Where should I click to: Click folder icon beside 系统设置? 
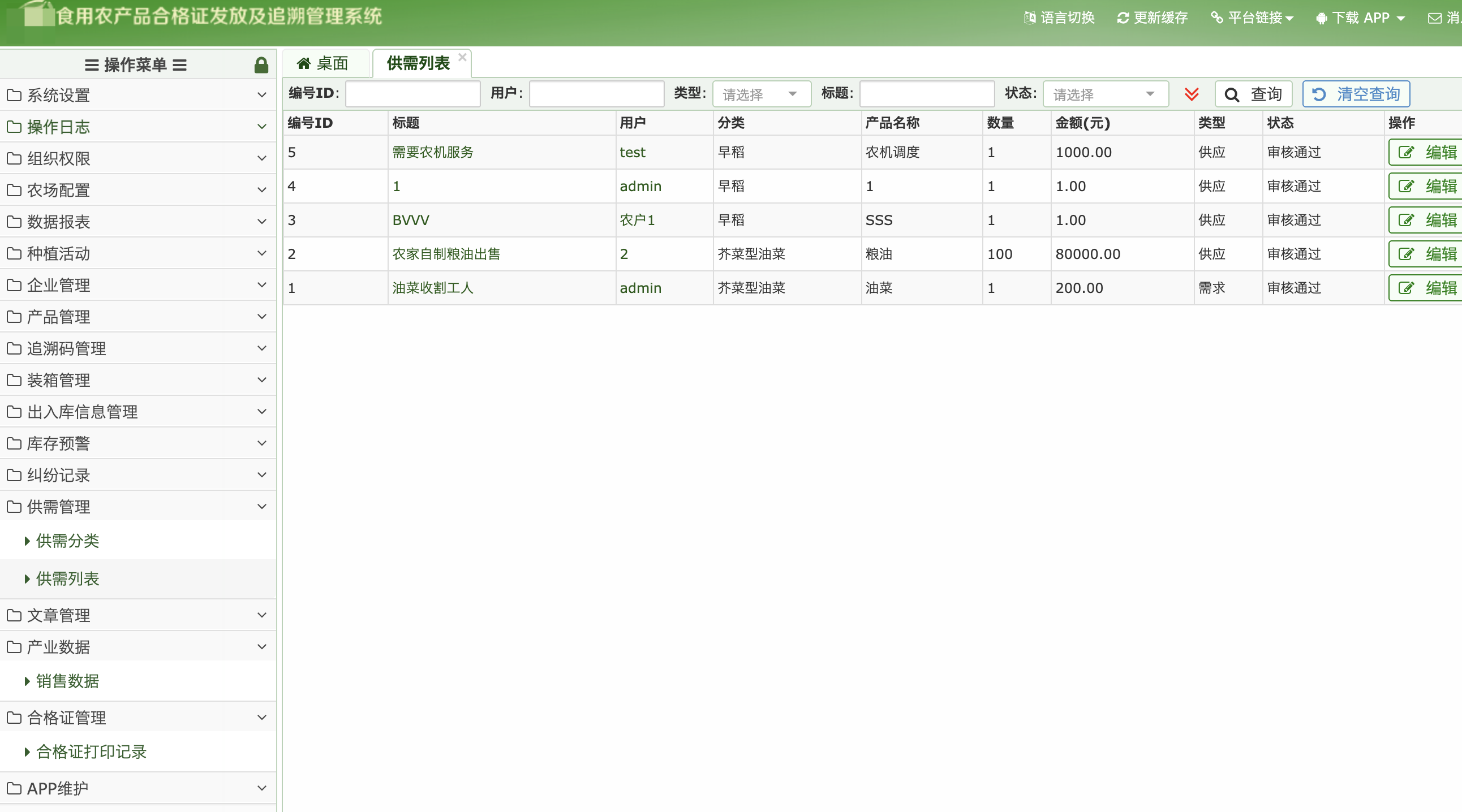click(14, 95)
